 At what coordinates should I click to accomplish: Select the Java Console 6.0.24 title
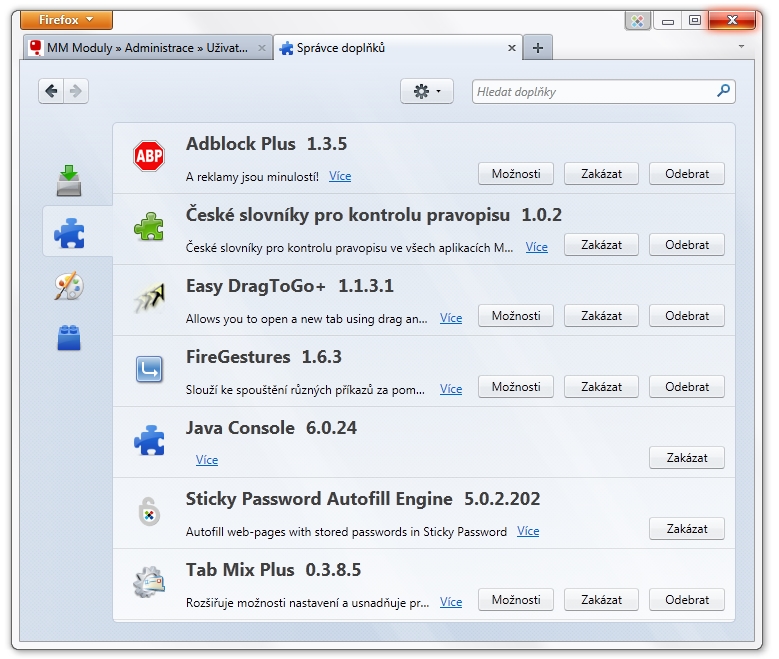[x=271, y=428]
